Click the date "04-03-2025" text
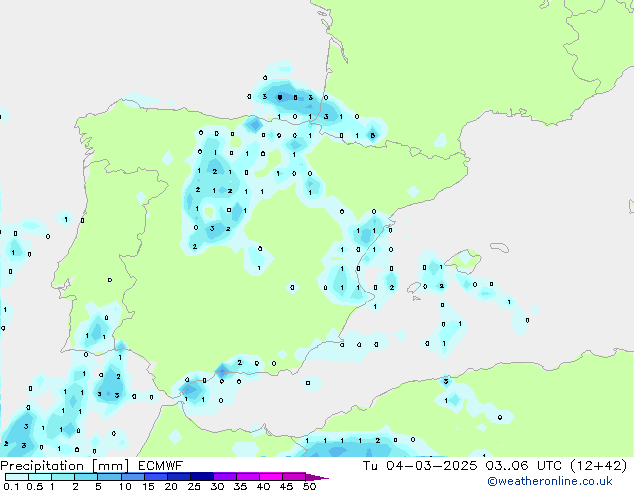 [x=431, y=466]
